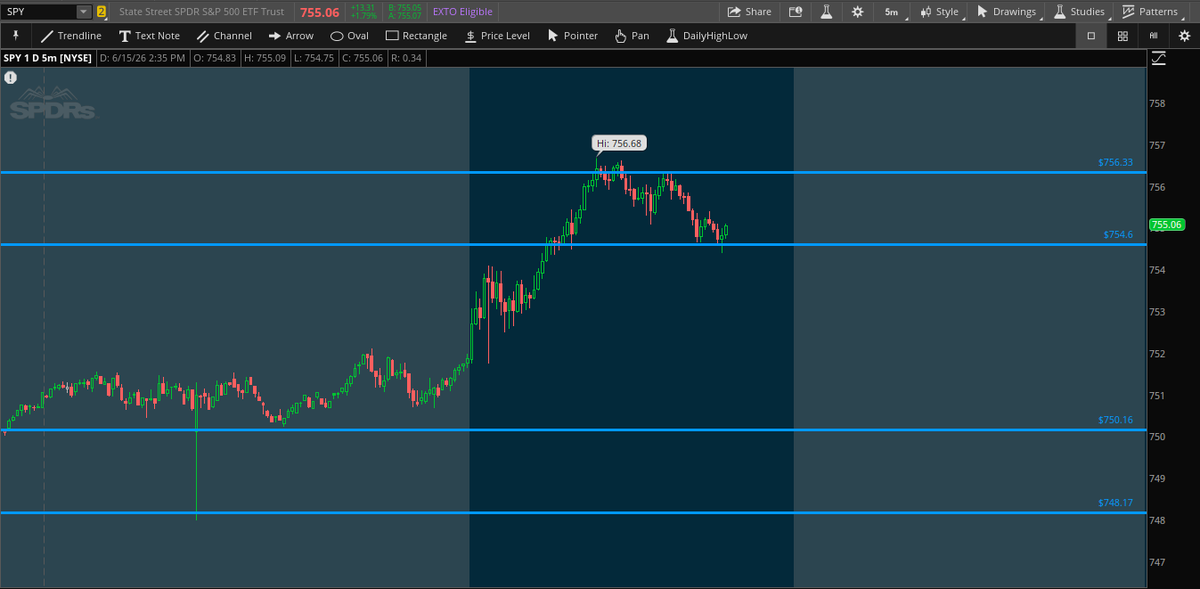Click the R: 0.34 range value
Screen dimensions: 1200x589
pyautogui.click(x=405, y=58)
